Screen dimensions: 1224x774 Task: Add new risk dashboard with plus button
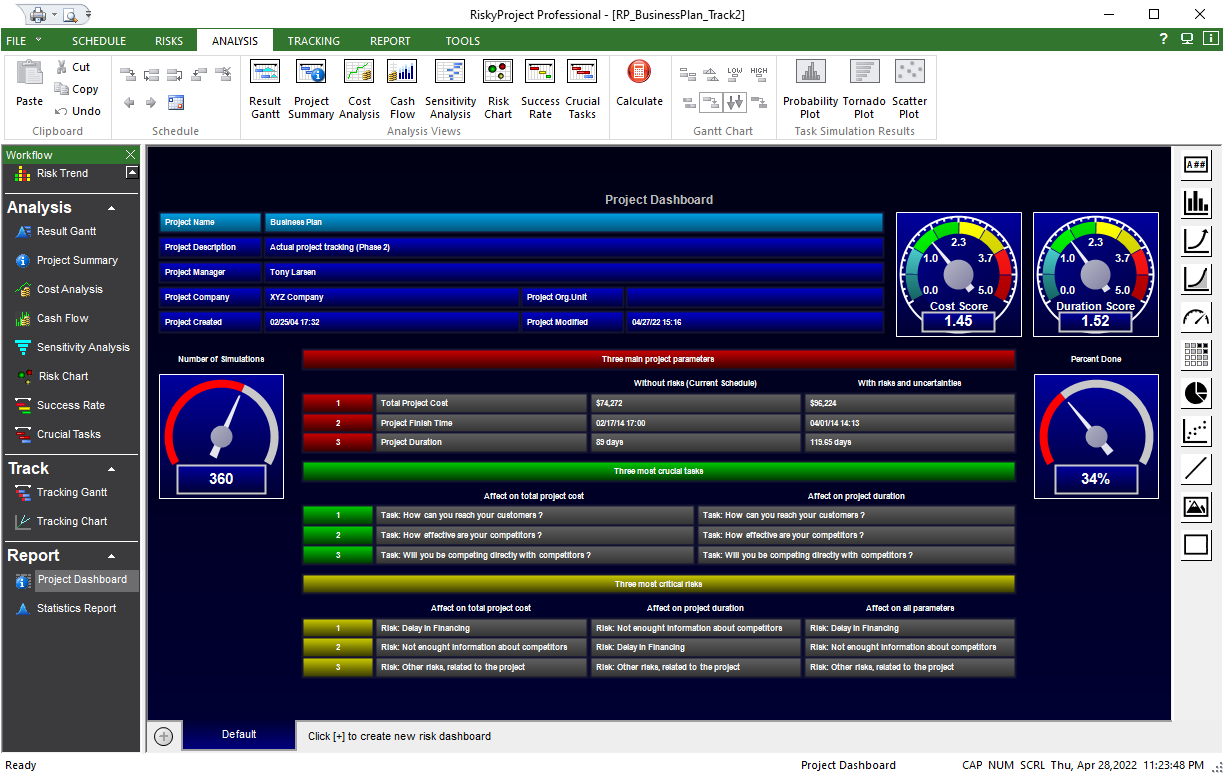click(x=164, y=736)
